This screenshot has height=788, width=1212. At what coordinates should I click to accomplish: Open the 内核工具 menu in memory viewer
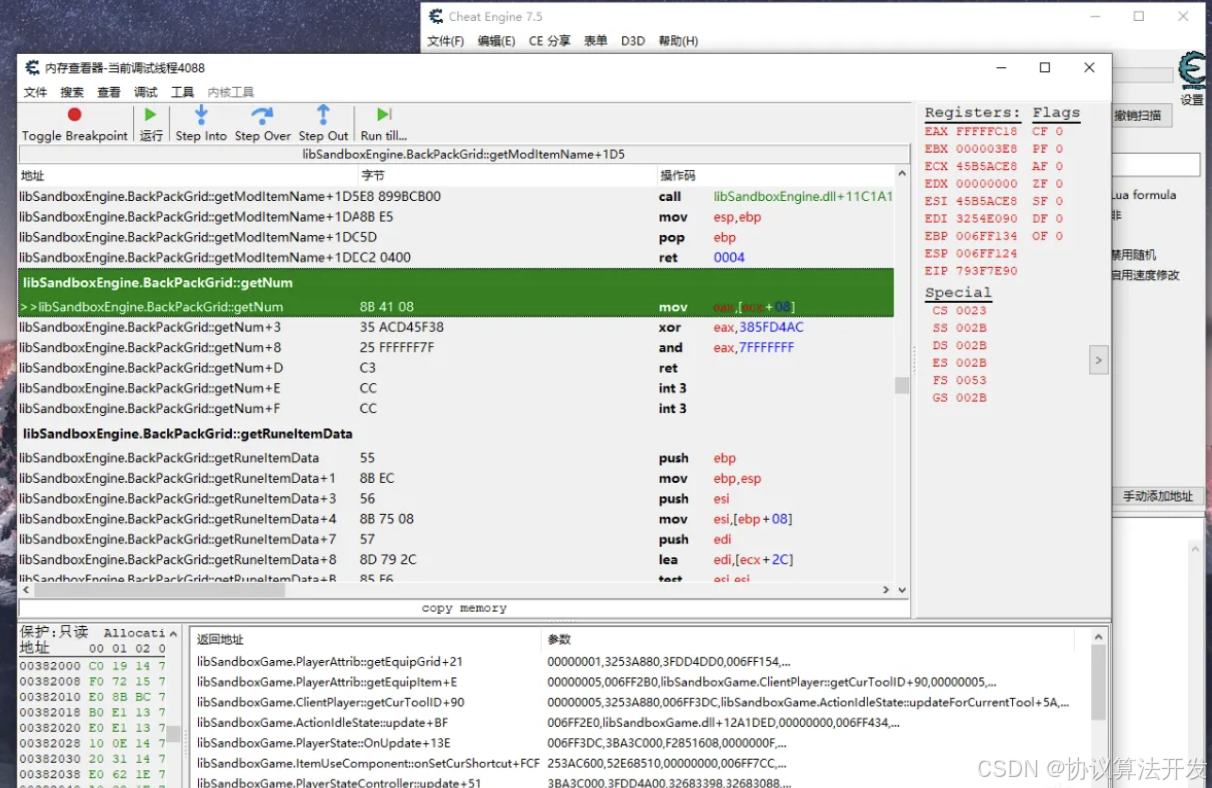(231, 92)
